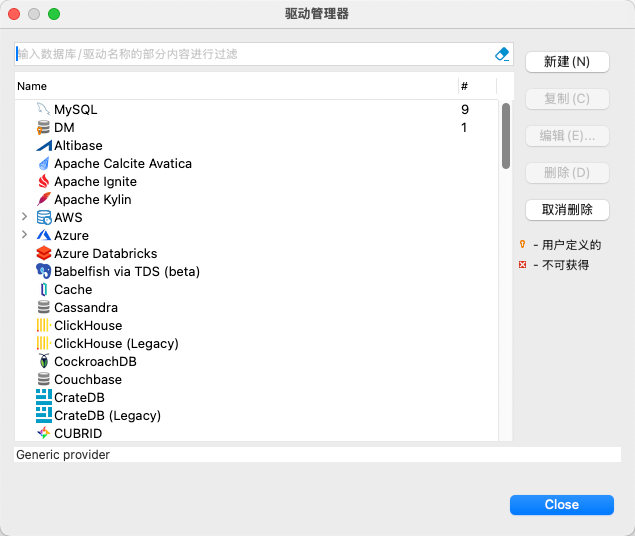635x536 pixels.
Task: Click the 取消删除 button
Action: (x=567, y=210)
